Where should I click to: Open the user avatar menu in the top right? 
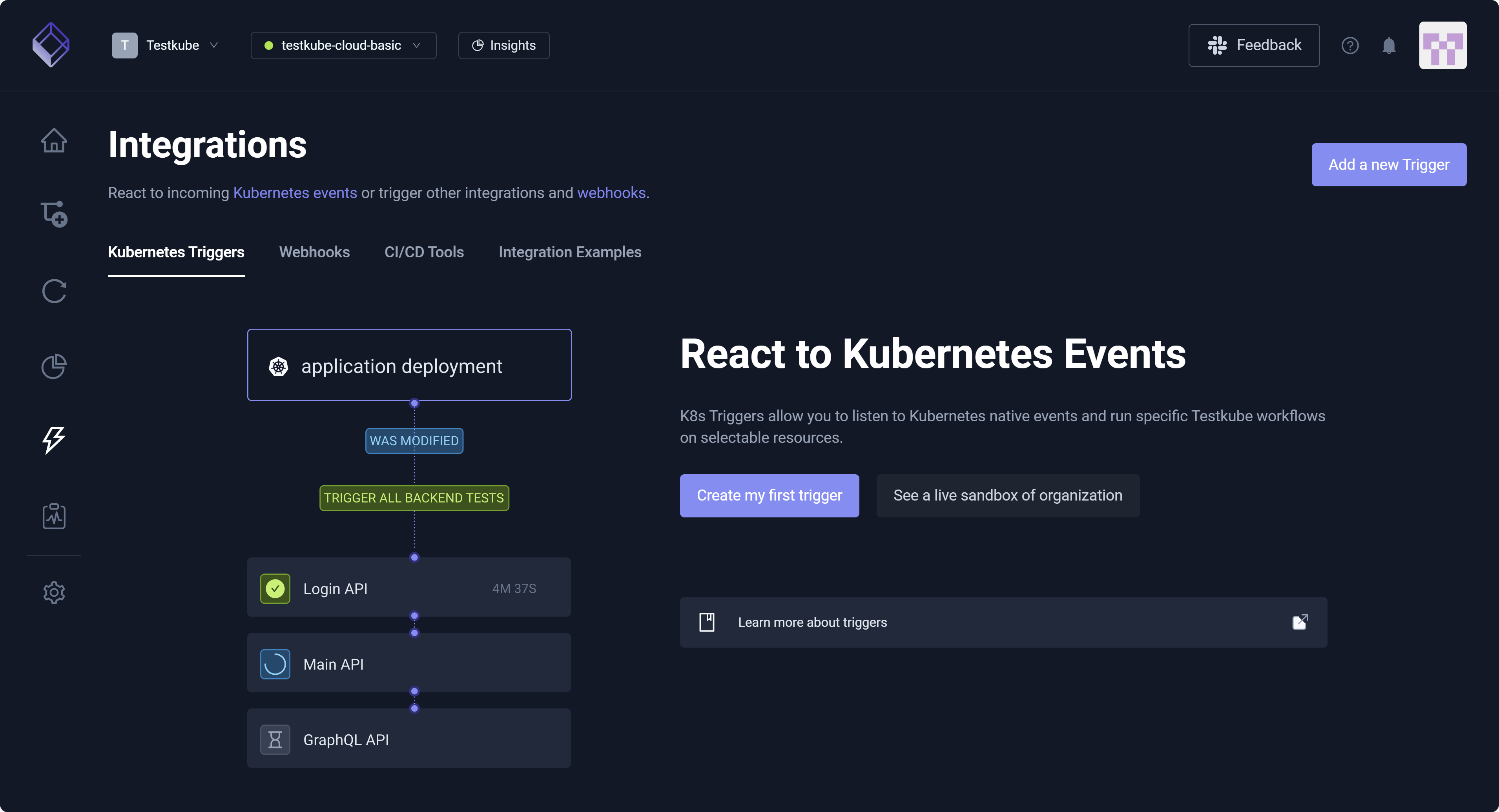(x=1442, y=45)
